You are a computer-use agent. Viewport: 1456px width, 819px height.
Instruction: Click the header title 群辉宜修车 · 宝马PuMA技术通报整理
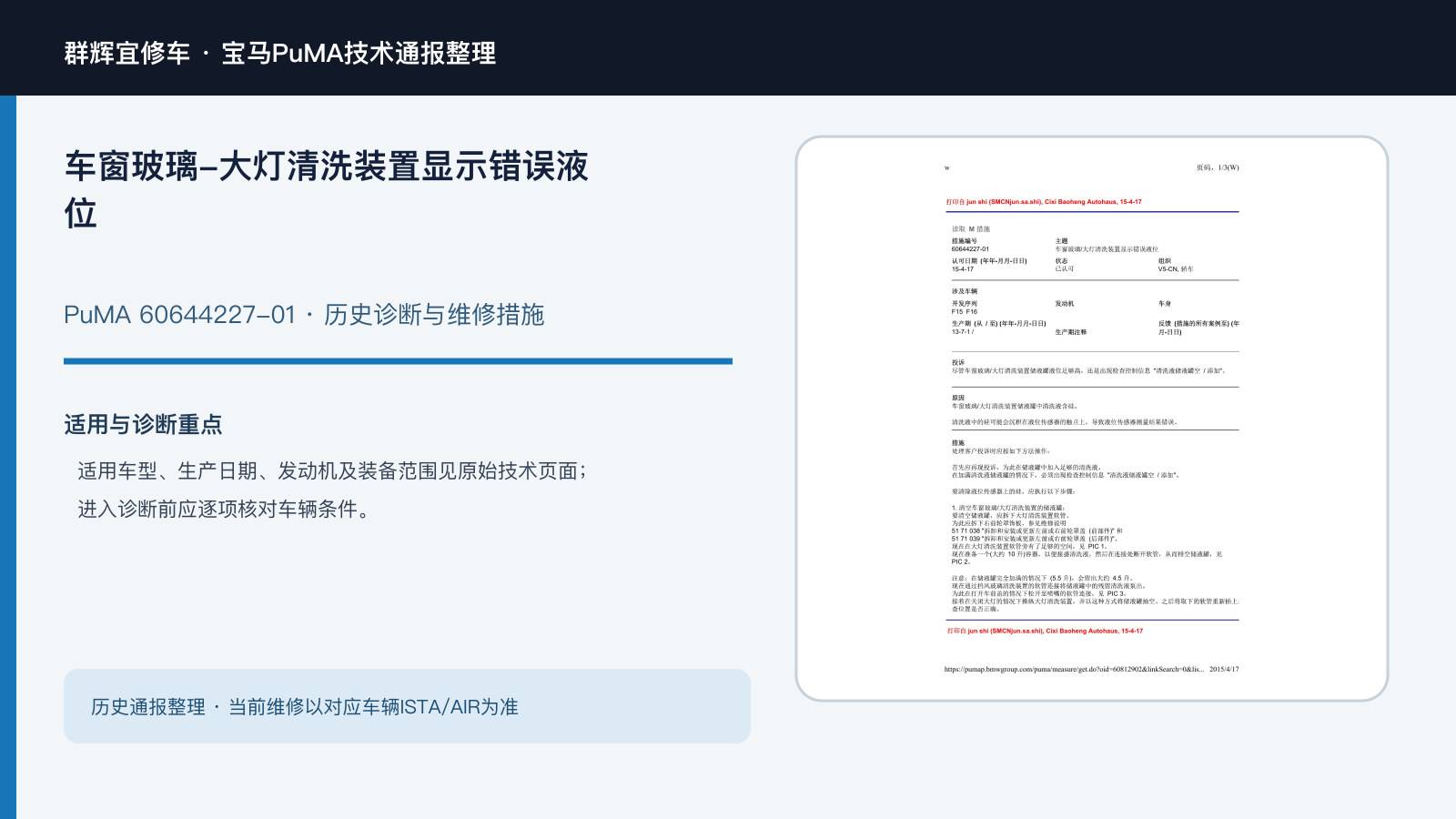[x=280, y=53]
